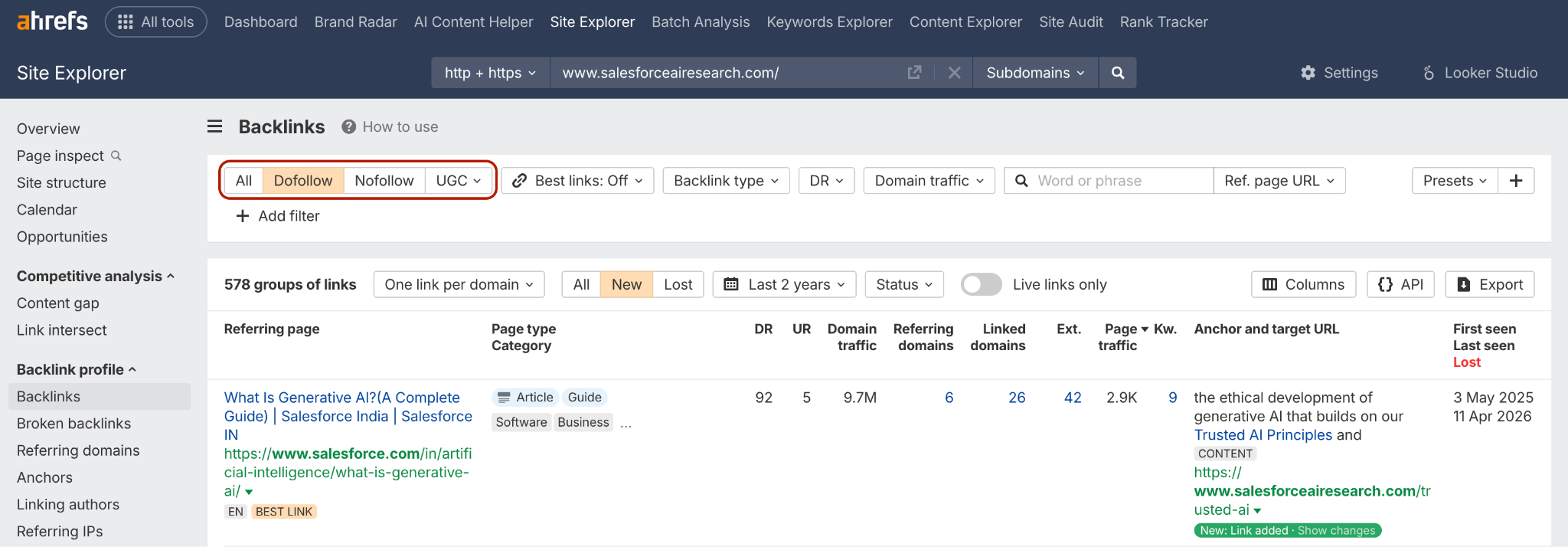1568x547 pixels.
Task: Select the Nofollow filter
Action: (x=384, y=181)
